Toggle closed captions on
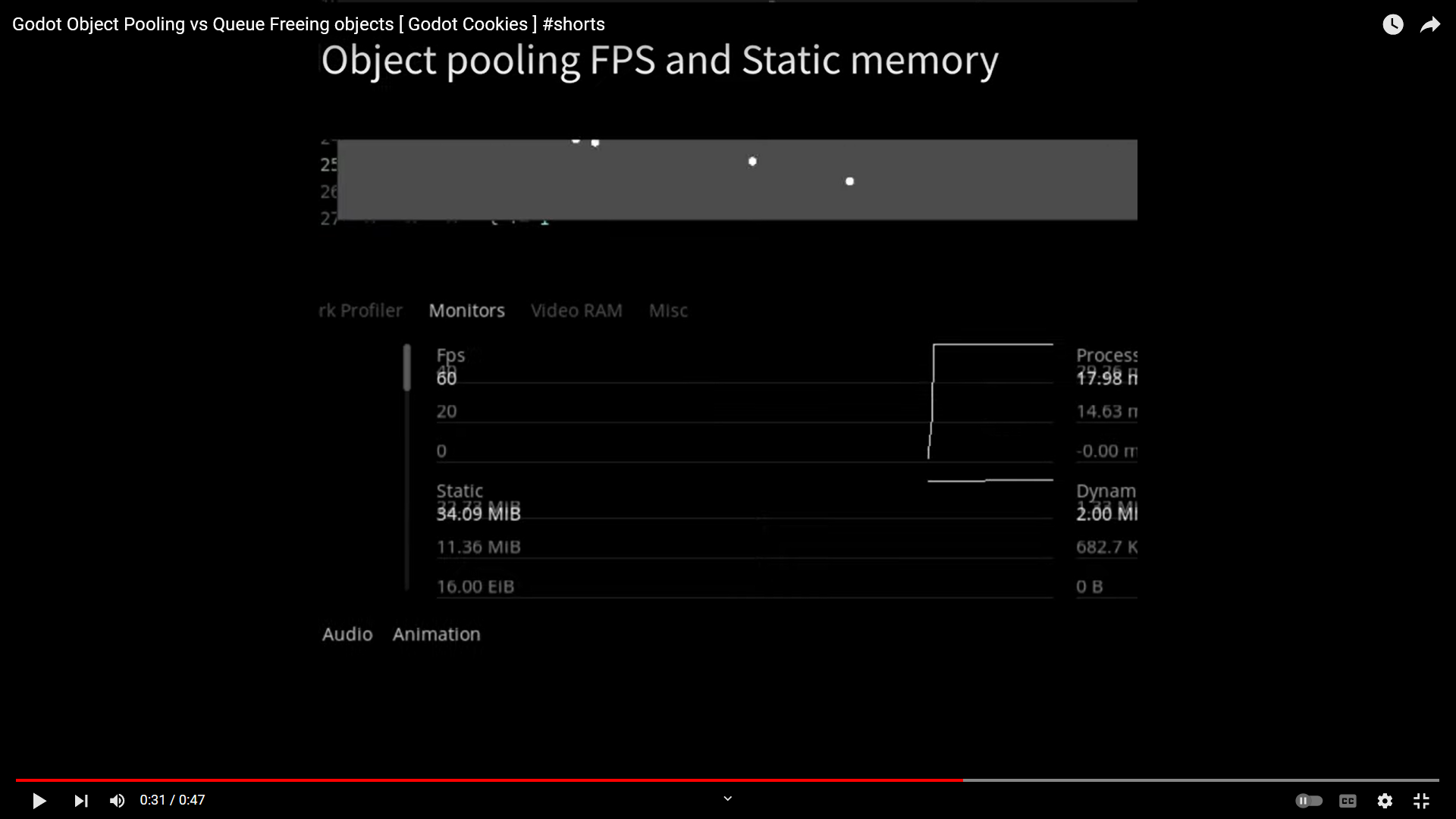 (1348, 801)
